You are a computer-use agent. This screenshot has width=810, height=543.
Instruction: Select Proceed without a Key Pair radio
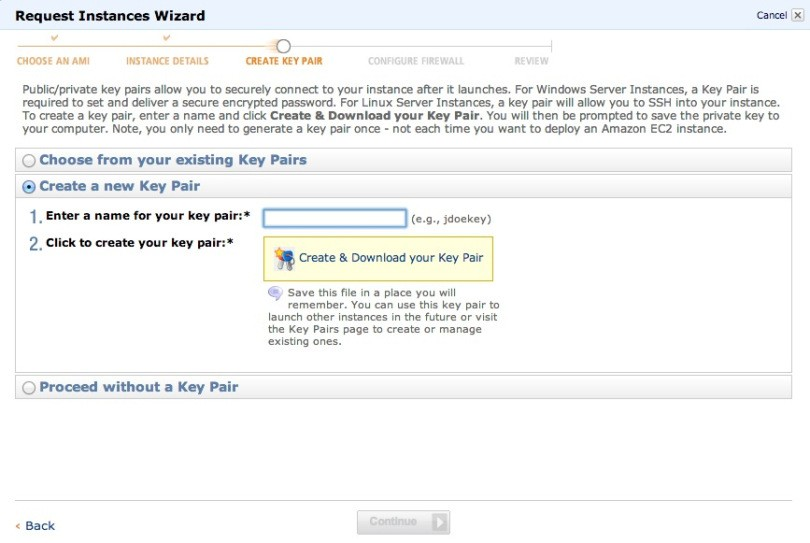[29, 387]
